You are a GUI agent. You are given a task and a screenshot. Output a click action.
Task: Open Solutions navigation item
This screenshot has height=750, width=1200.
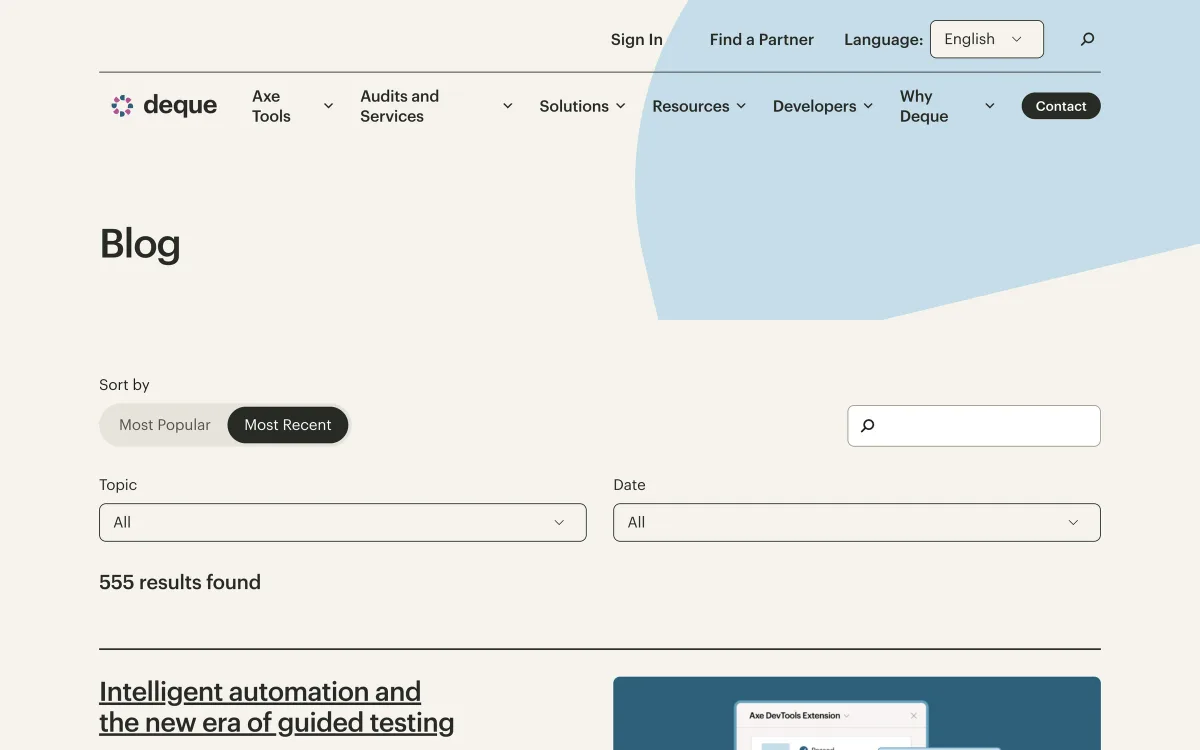[x=574, y=106]
